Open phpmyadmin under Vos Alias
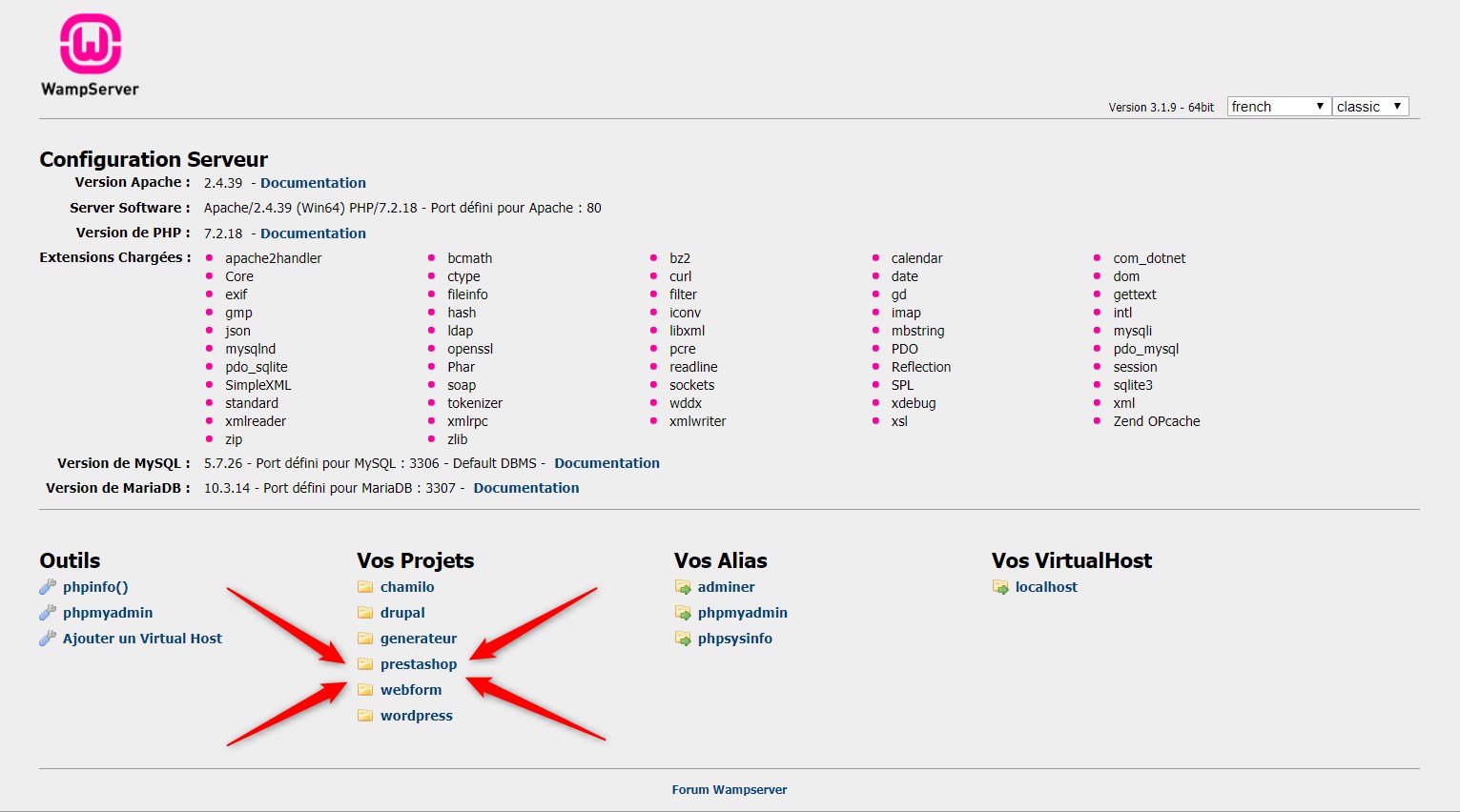 tap(743, 613)
